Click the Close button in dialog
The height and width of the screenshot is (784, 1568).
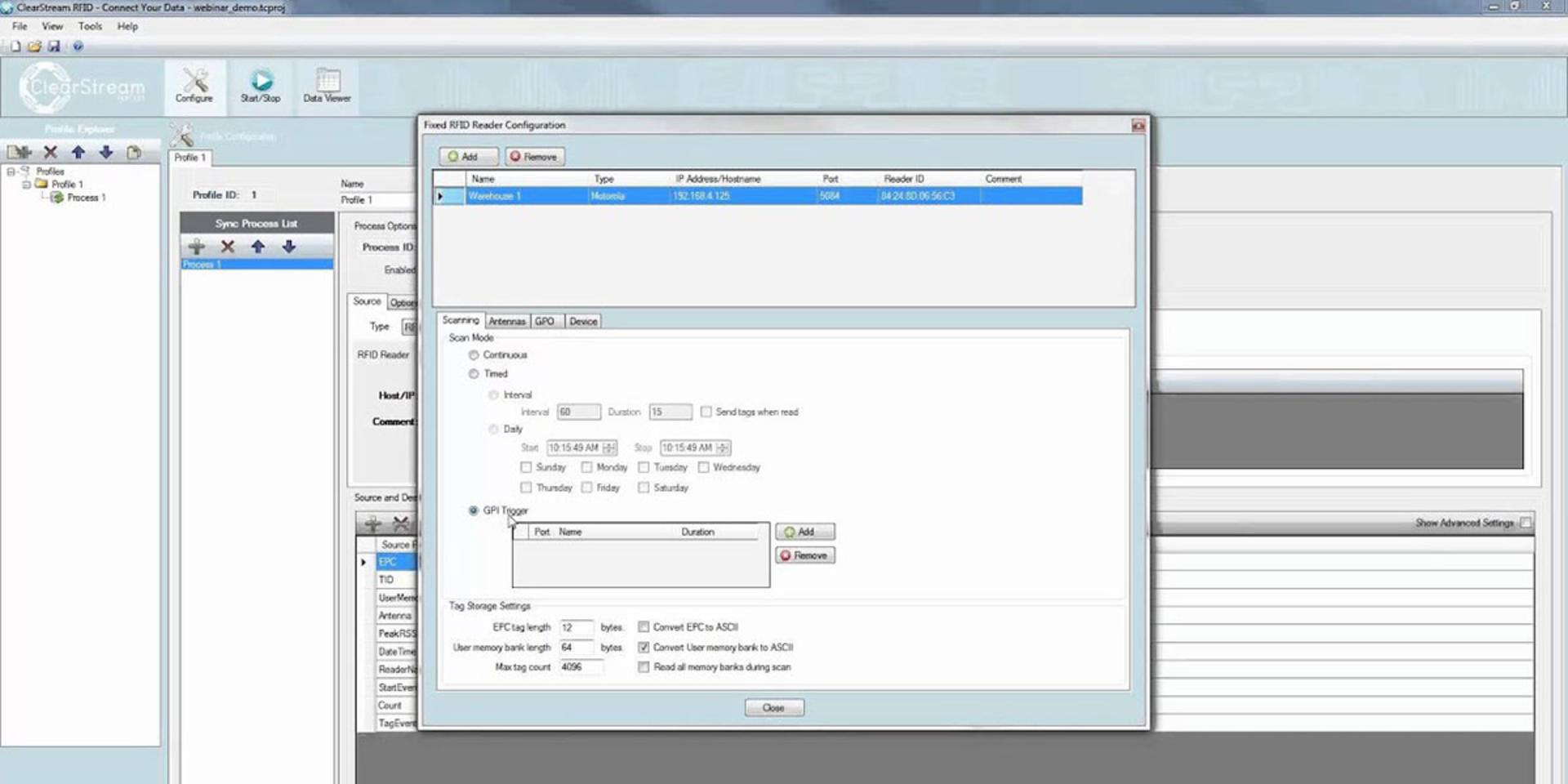(774, 708)
